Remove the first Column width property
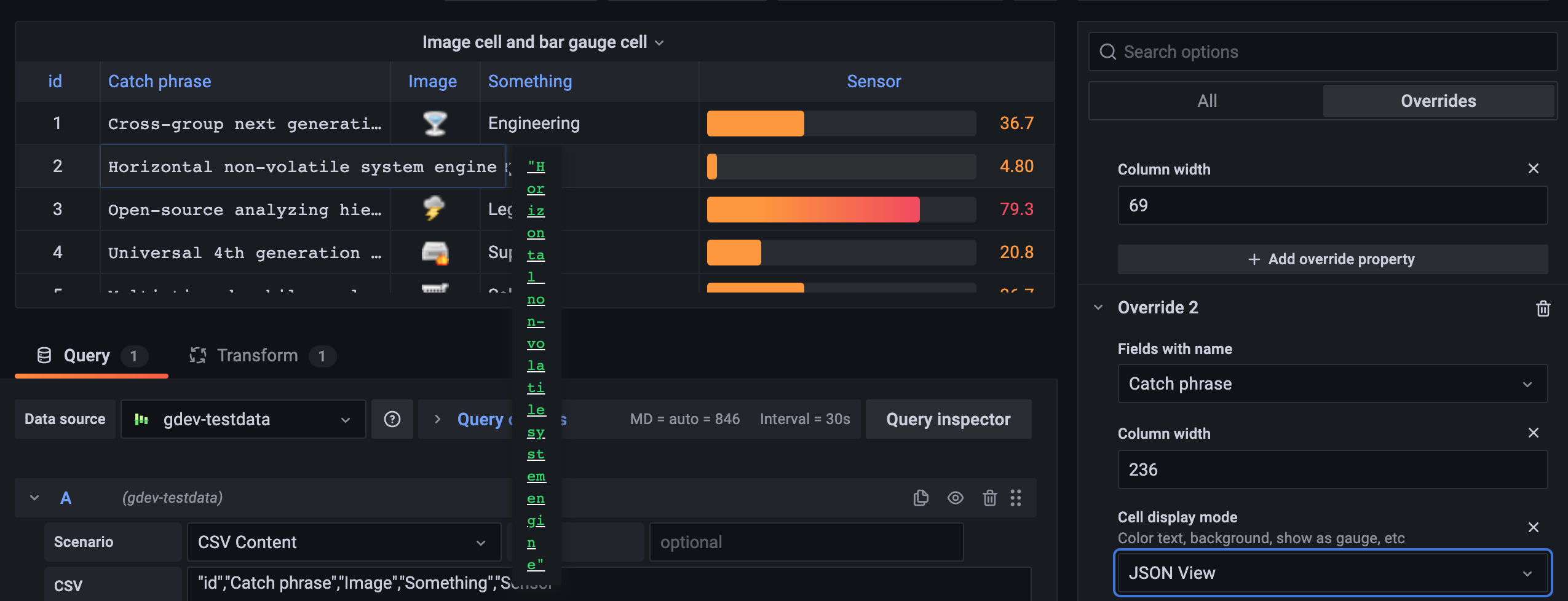Screen dimensions: 1568x601 (1533, 168)
